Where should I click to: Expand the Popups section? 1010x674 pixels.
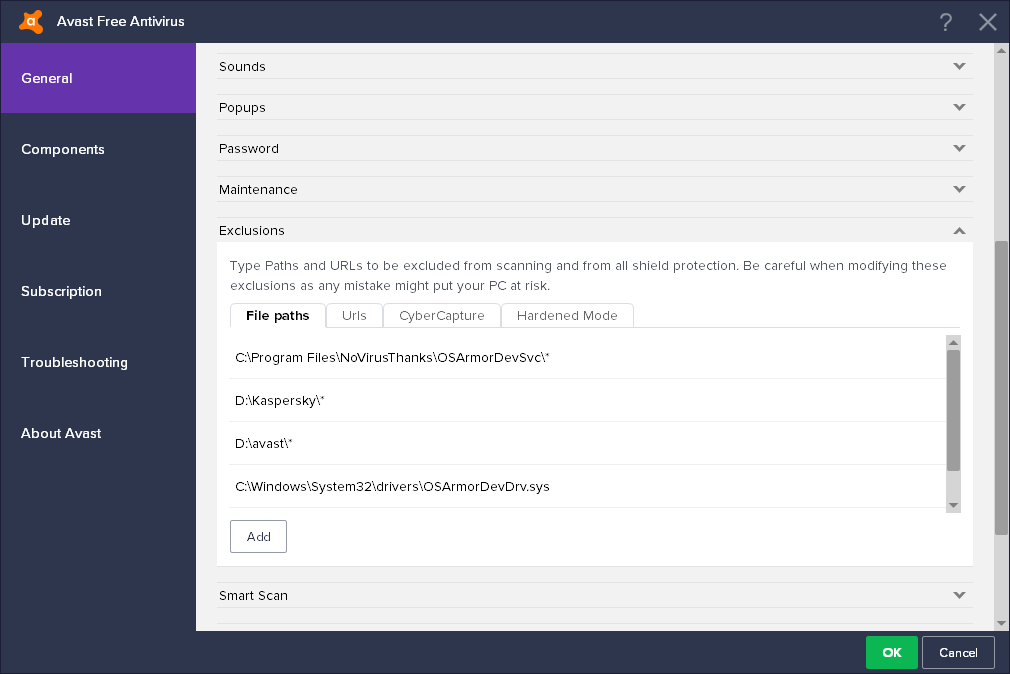point(959,108)
